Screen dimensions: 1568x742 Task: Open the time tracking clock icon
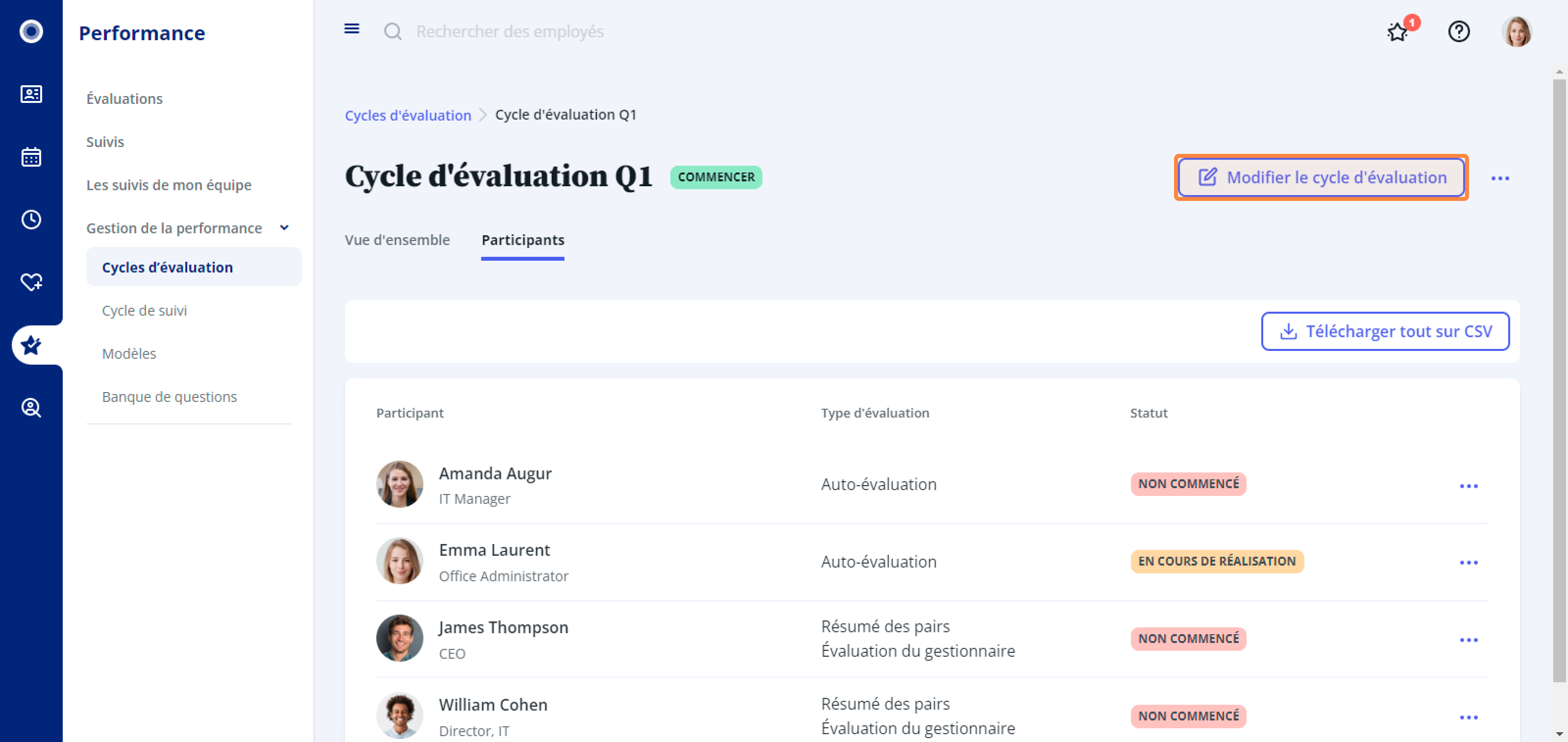coord(31,220)
